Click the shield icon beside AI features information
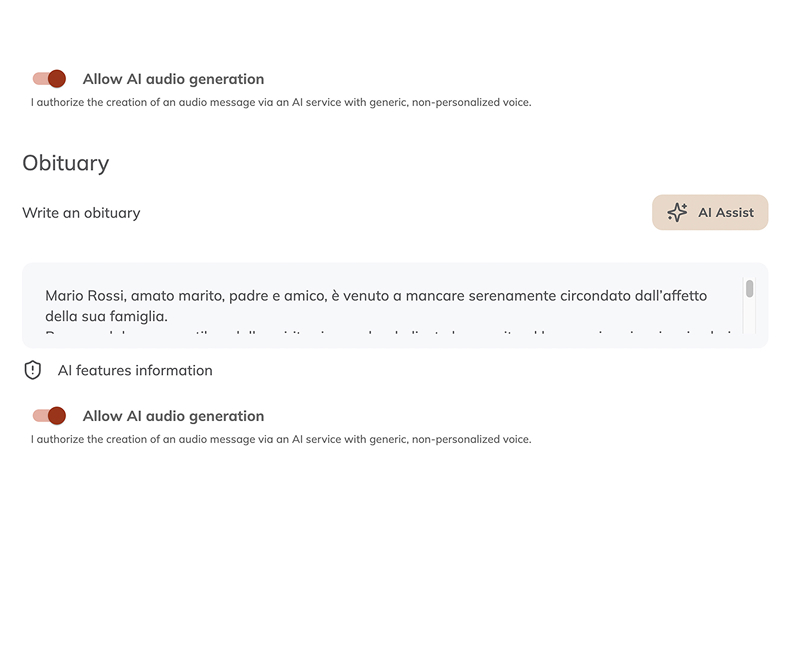 (33, 370)
